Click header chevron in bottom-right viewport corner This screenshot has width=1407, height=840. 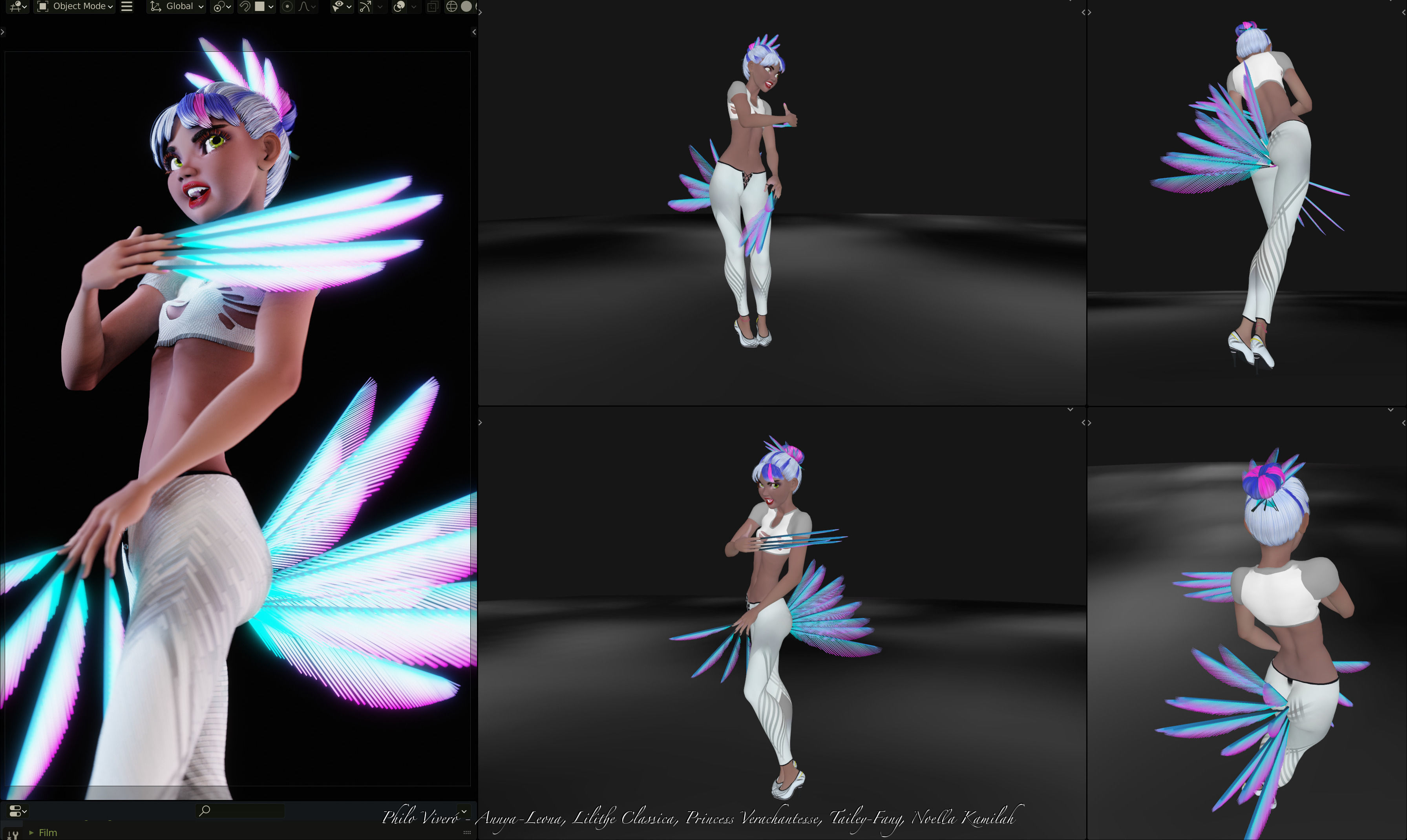1391,409
